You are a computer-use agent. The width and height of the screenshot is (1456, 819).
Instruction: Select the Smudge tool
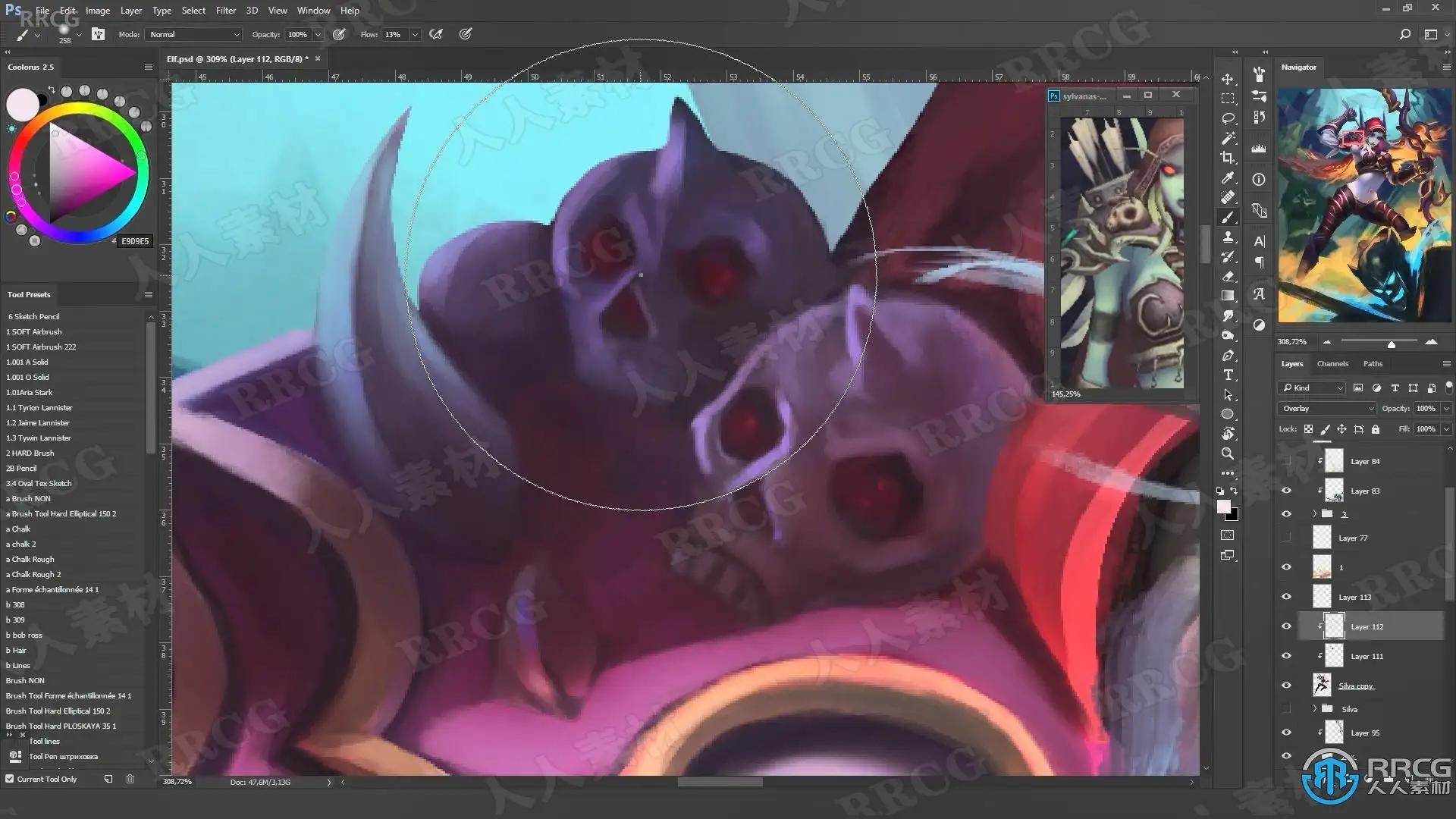pyautogui.click(x=1228, y=315)
